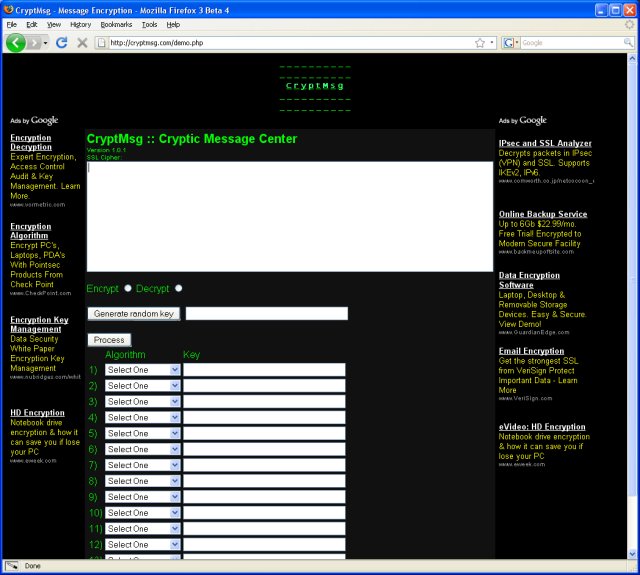
Task: Open the Encryption Algorithm ad link
Action: pos(31,231)
